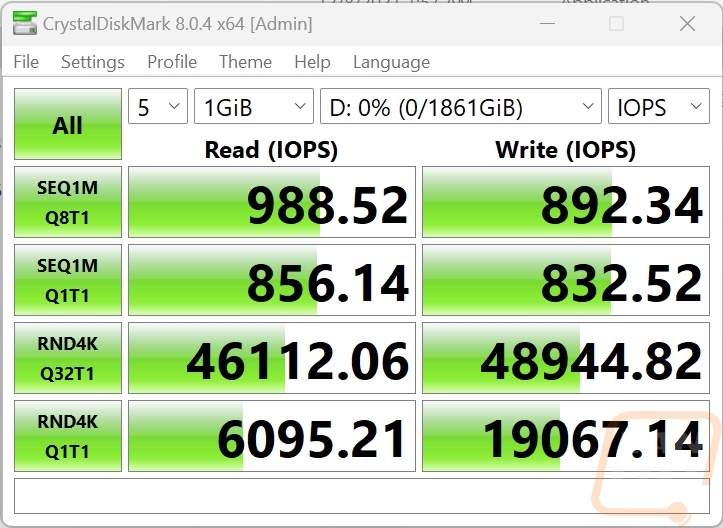Open the Theme menu
This screenshot has width=723, height=528.
tap(245, 62)
